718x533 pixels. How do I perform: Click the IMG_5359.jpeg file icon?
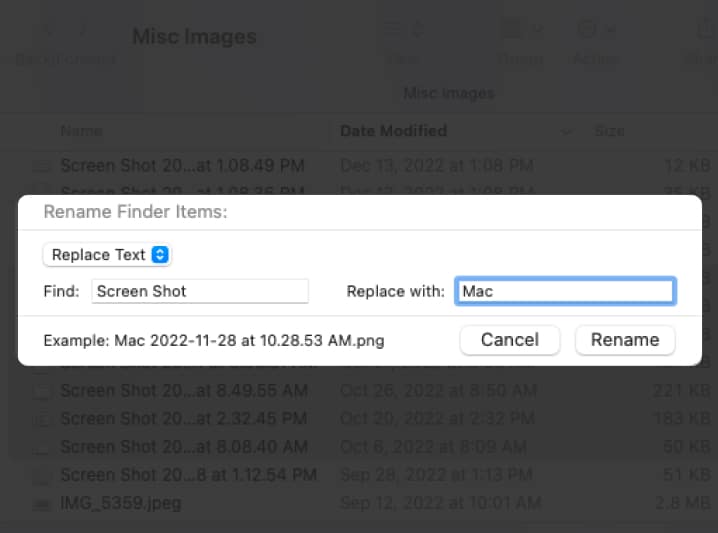pos(42,503)
